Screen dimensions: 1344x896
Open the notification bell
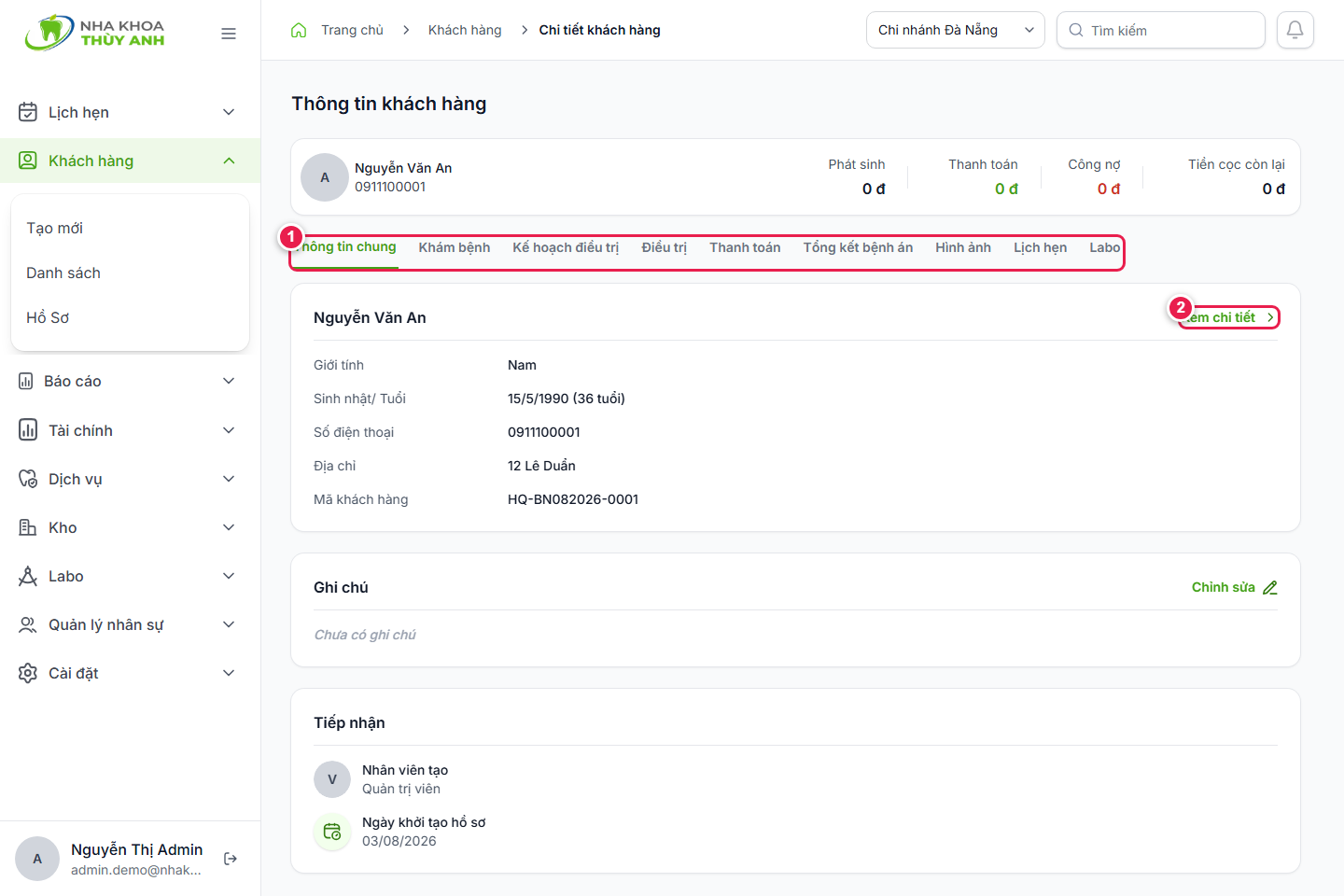coord(1295,30)
